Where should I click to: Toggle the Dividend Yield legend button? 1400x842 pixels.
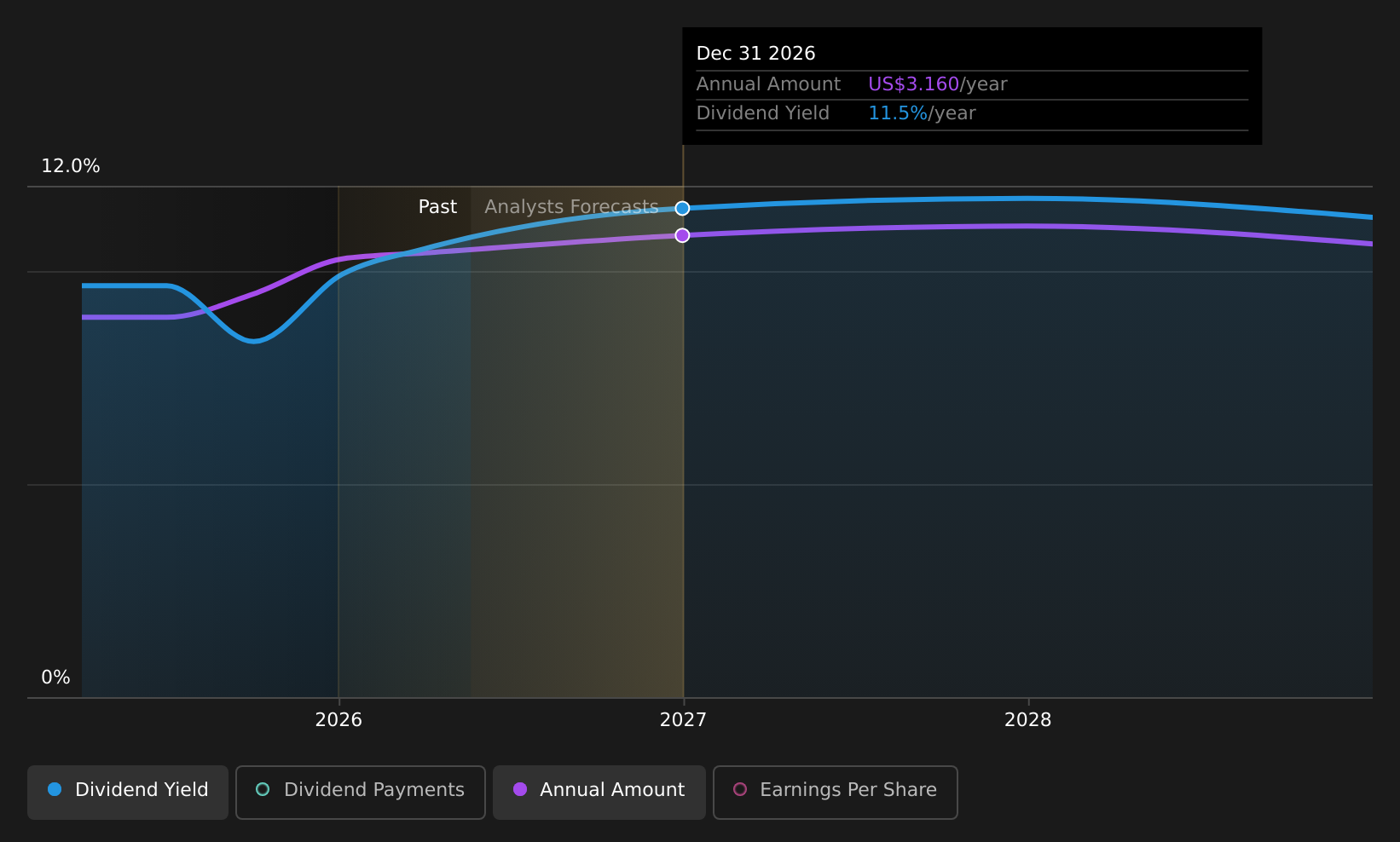(128, 792)
